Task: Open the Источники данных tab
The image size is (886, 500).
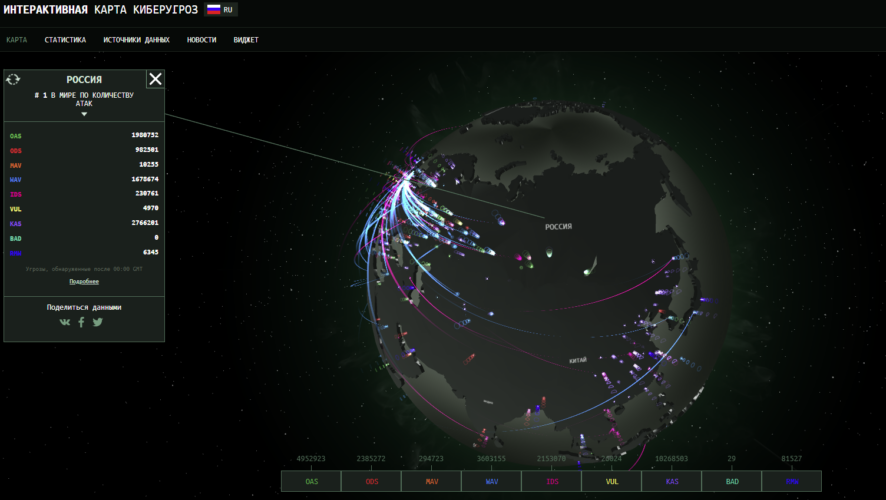Action: pos(136,40)
